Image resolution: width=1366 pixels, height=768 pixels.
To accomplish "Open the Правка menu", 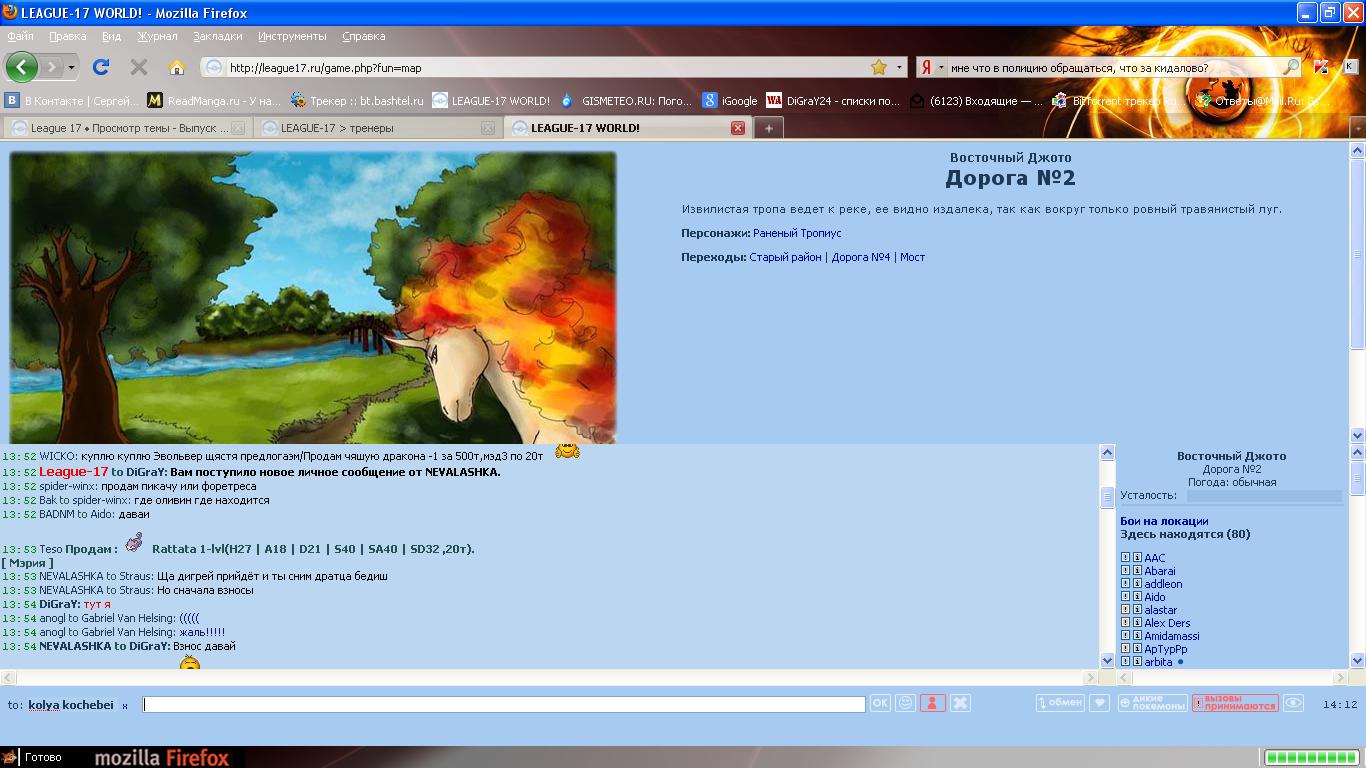I will click(67, 36).
